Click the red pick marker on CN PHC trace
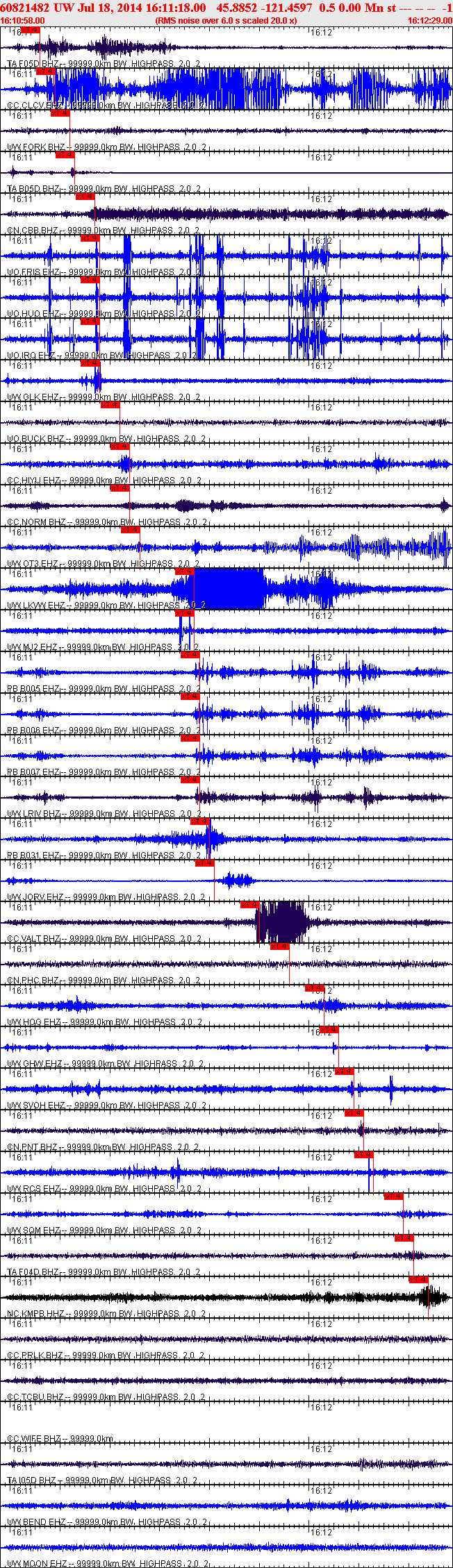Screen dimensions: 453x1568 pos(280,946)
